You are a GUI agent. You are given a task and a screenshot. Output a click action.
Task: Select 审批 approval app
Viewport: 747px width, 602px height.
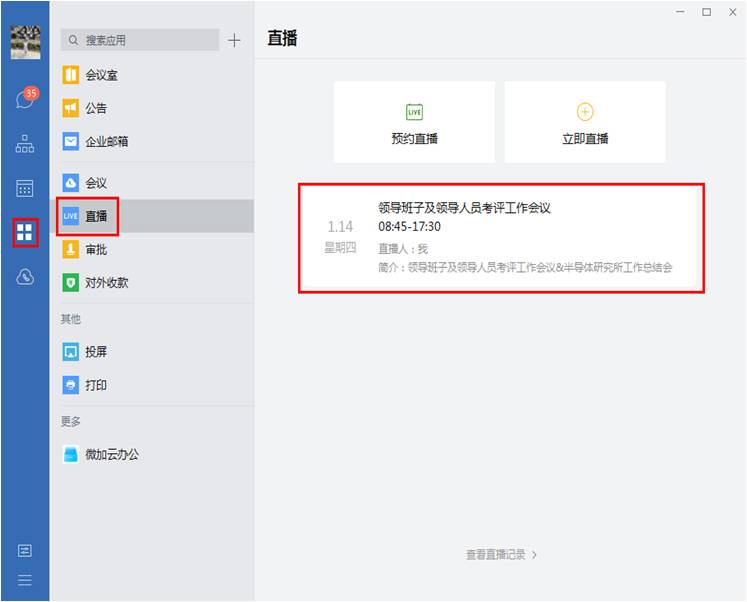pos(95,249)
